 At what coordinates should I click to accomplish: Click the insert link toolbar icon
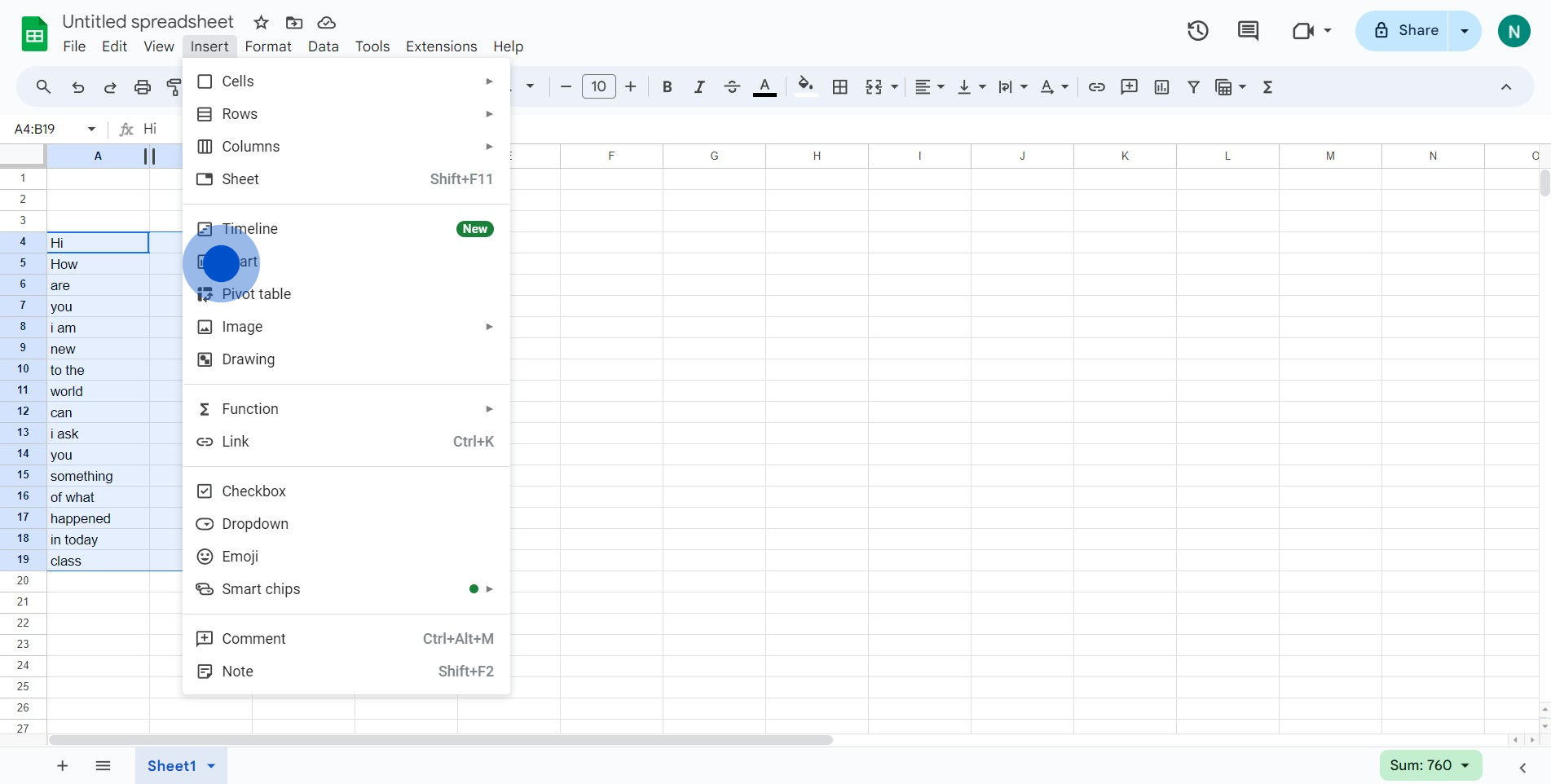point(1096,87)
